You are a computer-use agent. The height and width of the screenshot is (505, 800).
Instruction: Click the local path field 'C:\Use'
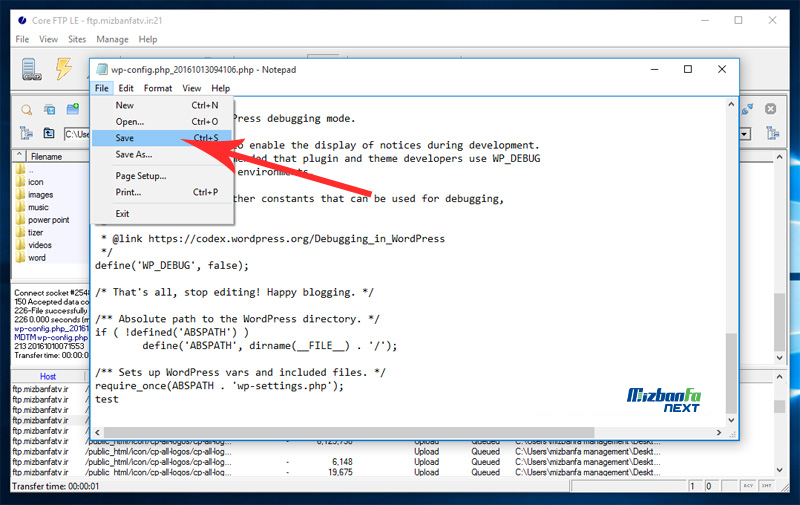tap(77, 134)
